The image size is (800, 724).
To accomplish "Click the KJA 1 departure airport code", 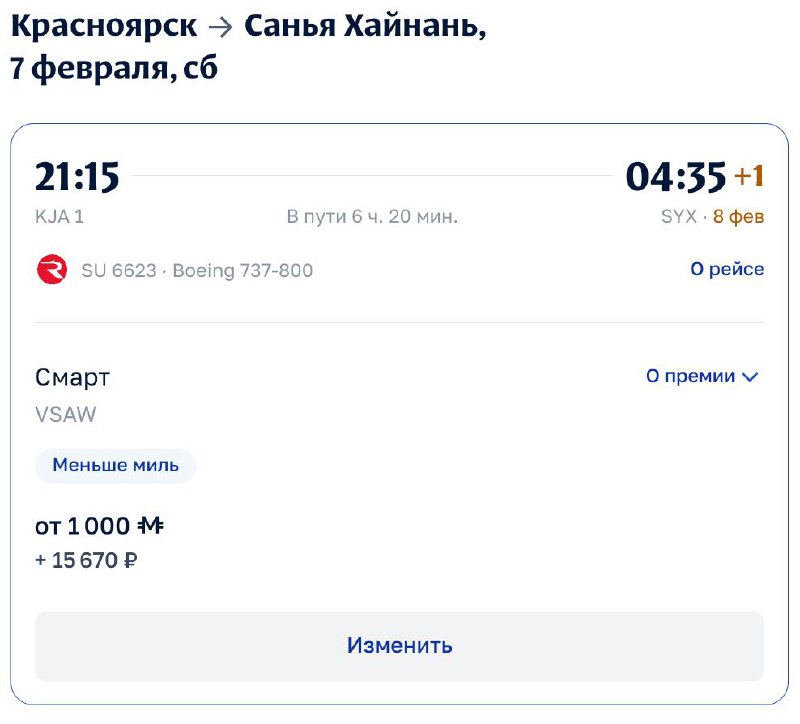I will coord(60,216).
